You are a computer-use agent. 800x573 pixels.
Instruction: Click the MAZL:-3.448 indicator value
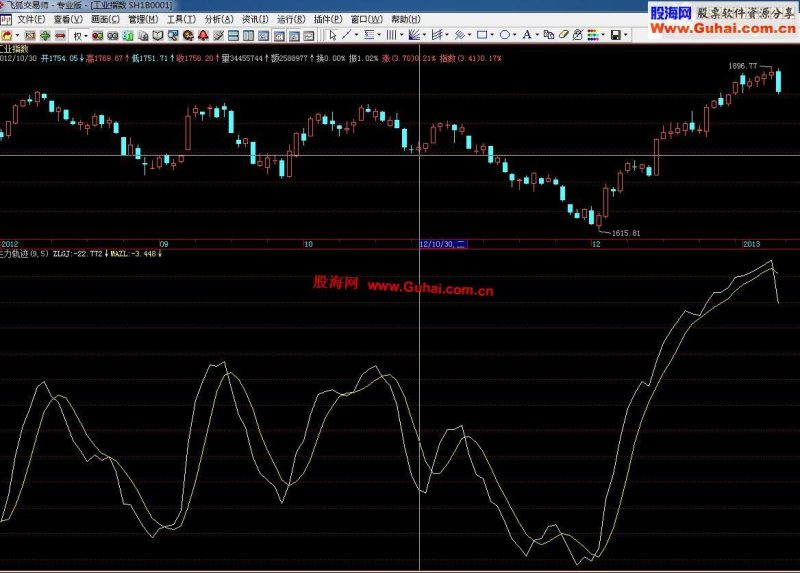133,254
